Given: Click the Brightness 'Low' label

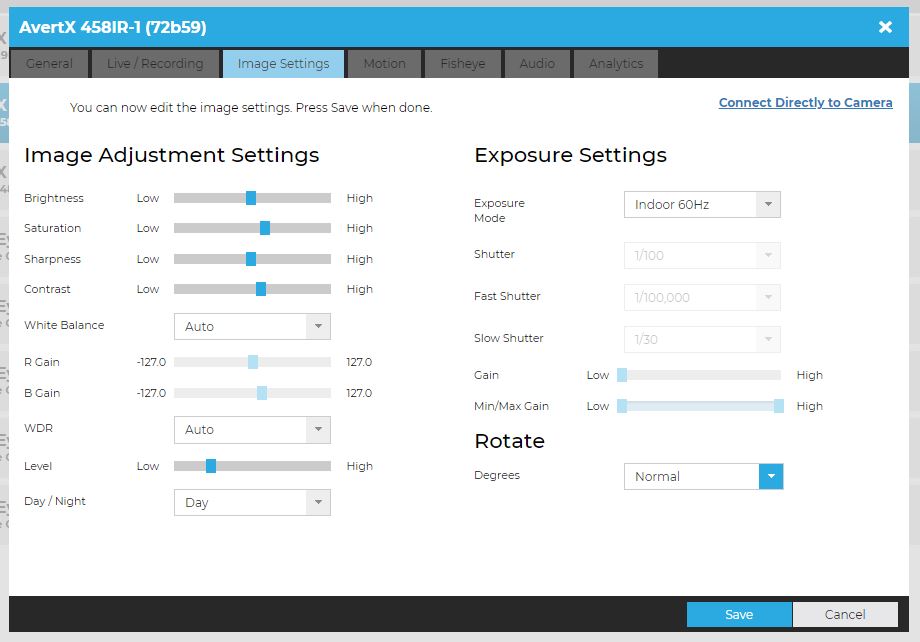Looking at the screenshot, I should 147,198.
